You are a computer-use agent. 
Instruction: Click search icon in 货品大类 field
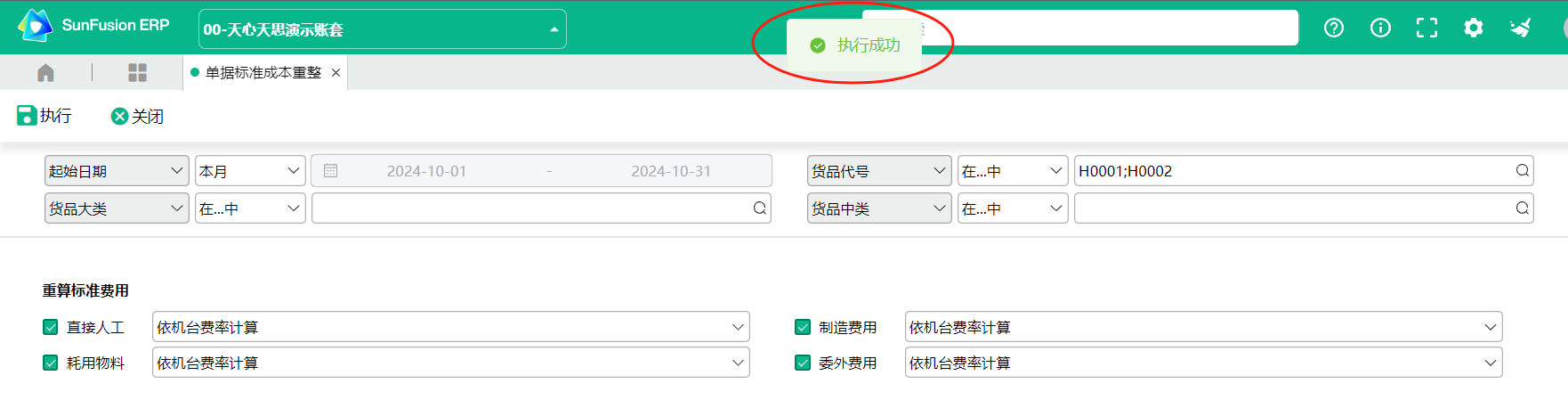(x=759, y=208)
